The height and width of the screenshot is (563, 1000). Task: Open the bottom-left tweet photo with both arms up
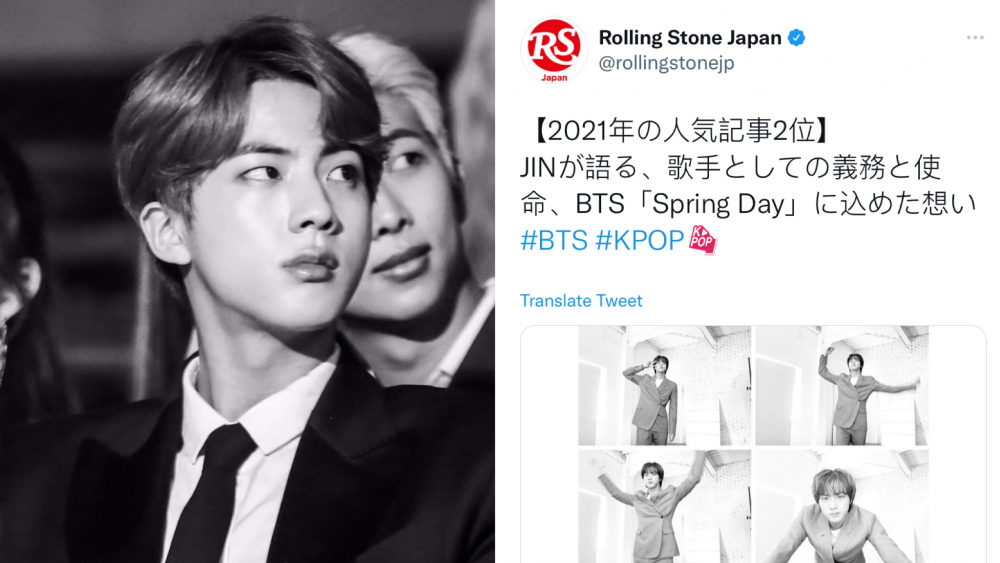click(665, 506)
